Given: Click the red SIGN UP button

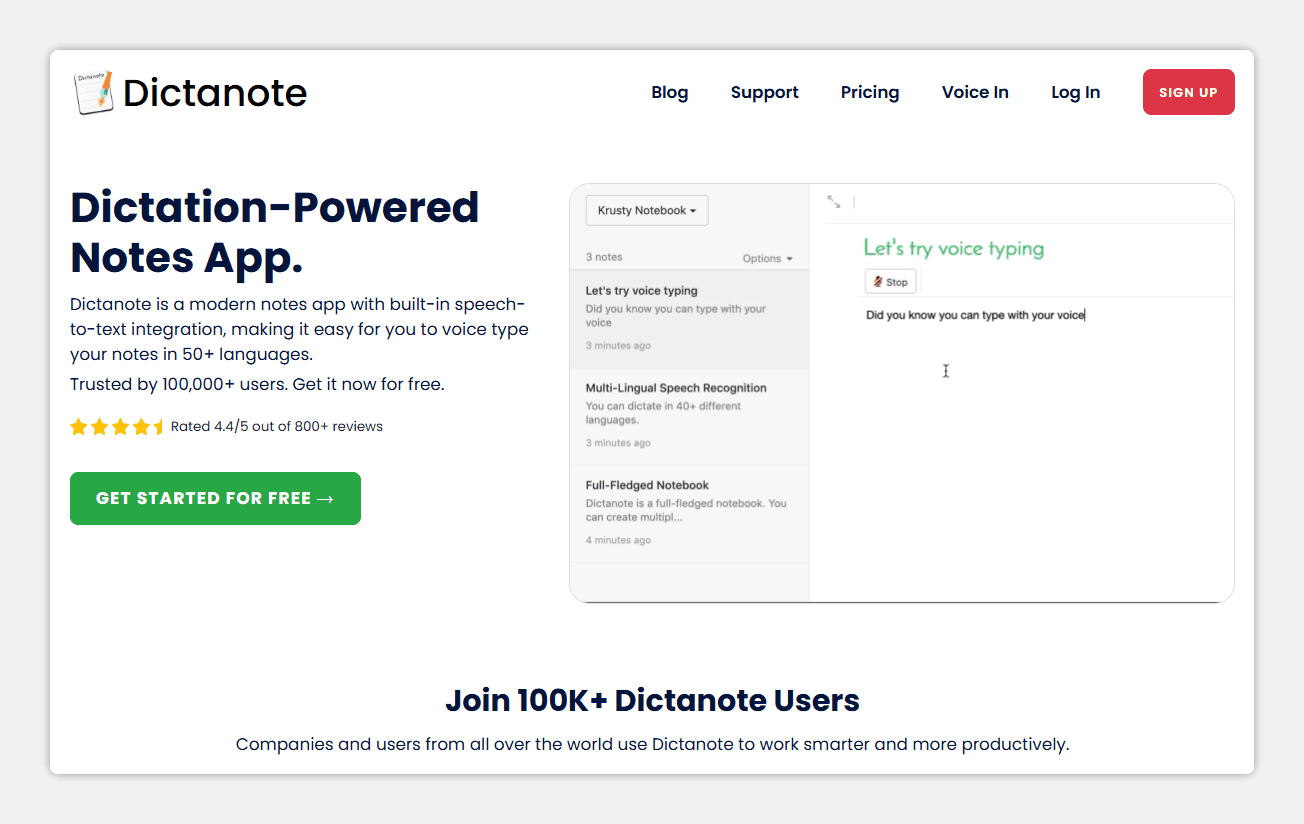Looking at the screenshot, I should pyautogui.click(x=1188, y=92).
